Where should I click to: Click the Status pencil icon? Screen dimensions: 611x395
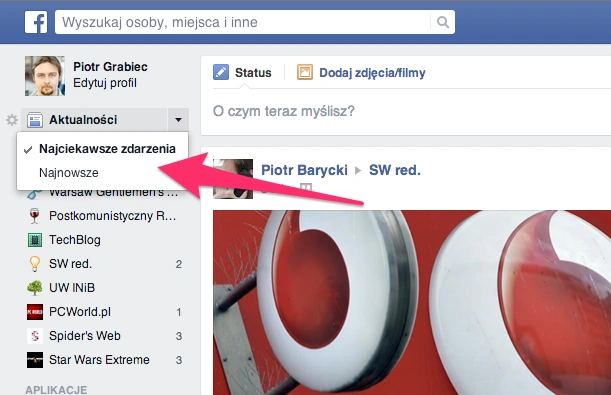[221, 72]
